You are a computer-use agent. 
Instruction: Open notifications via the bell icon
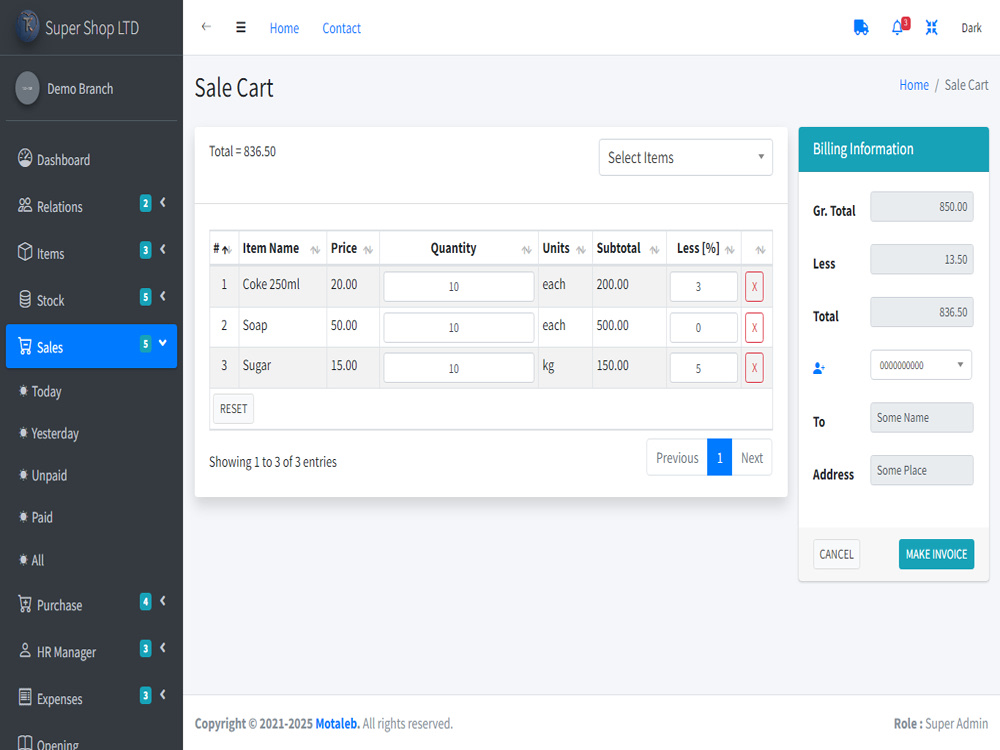(x=897, y=27)
